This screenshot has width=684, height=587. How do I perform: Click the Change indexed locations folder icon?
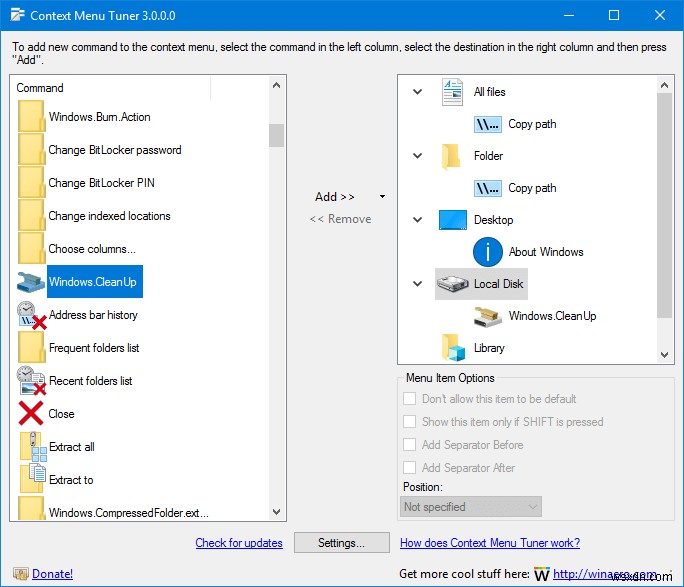[x=31, y=215]
